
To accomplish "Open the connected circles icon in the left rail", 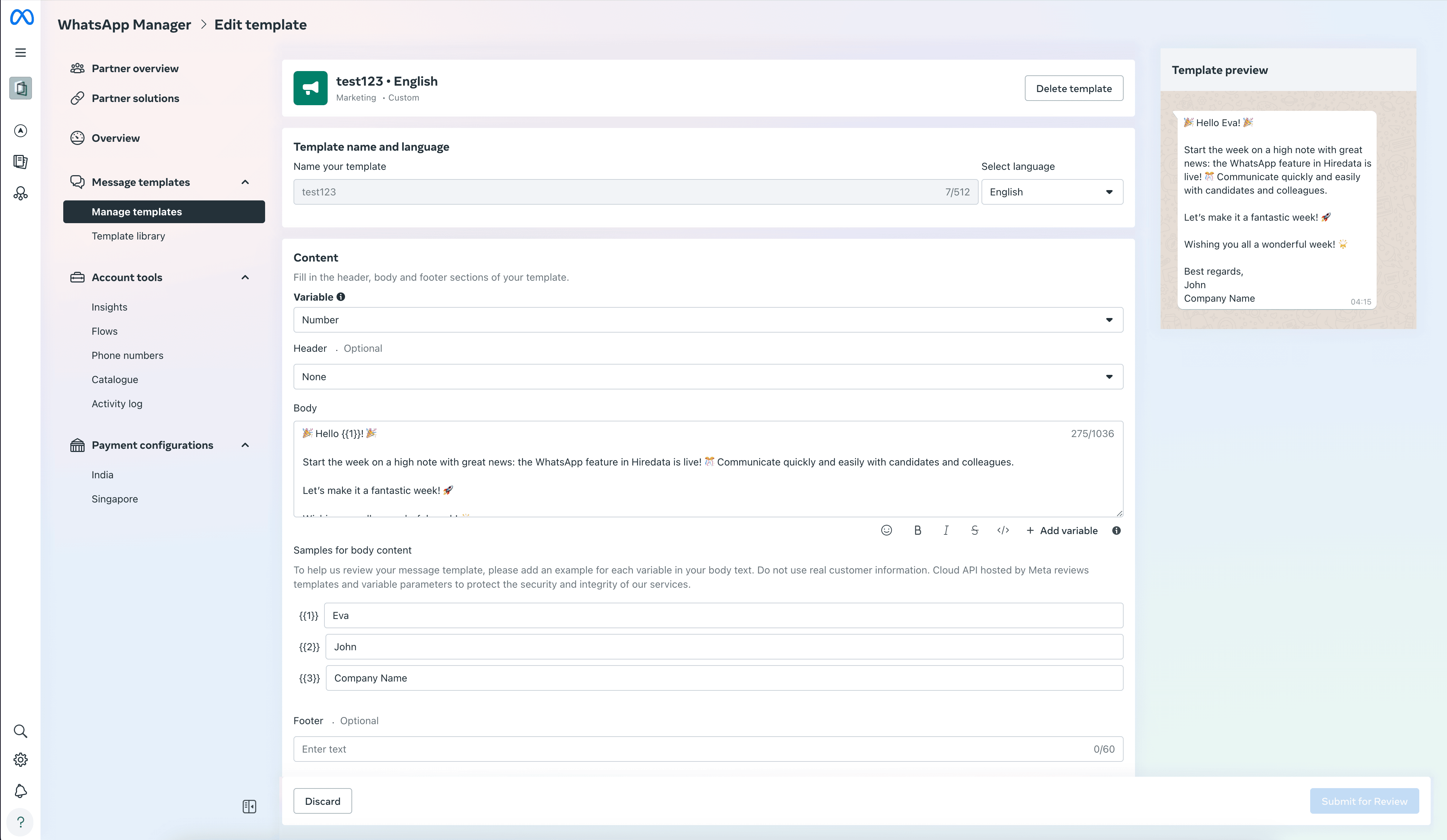I will click(21, 194).
